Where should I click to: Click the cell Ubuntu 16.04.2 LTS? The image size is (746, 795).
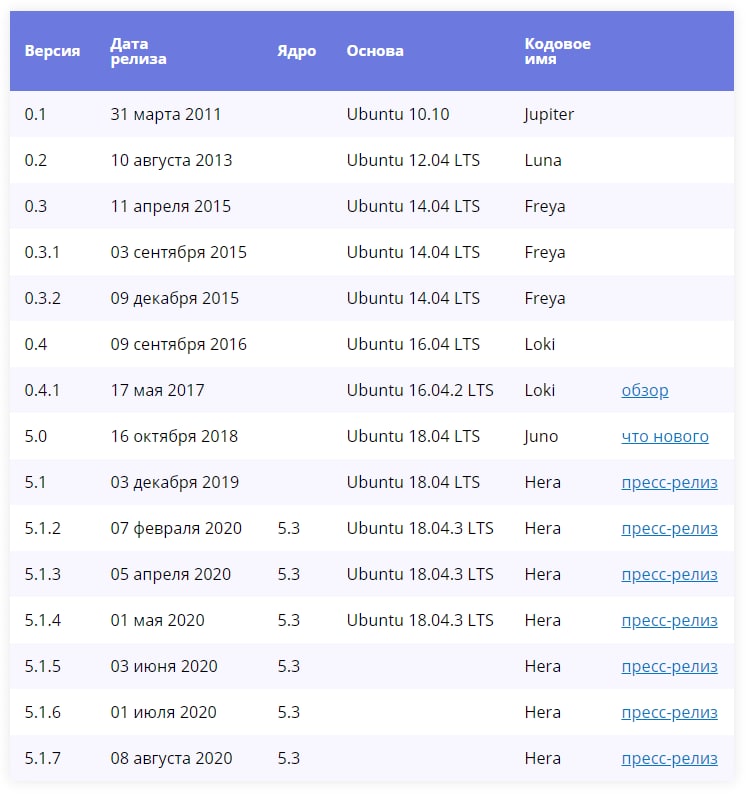click(420, 390)
